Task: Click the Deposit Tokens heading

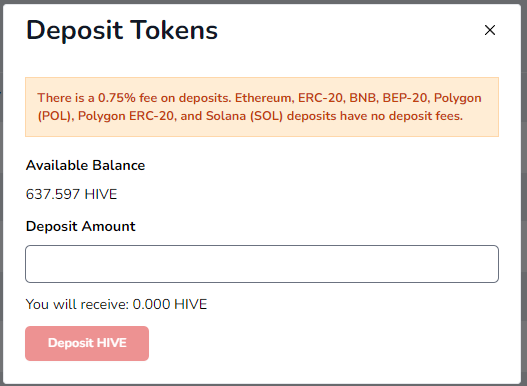Action: (122, 30)
